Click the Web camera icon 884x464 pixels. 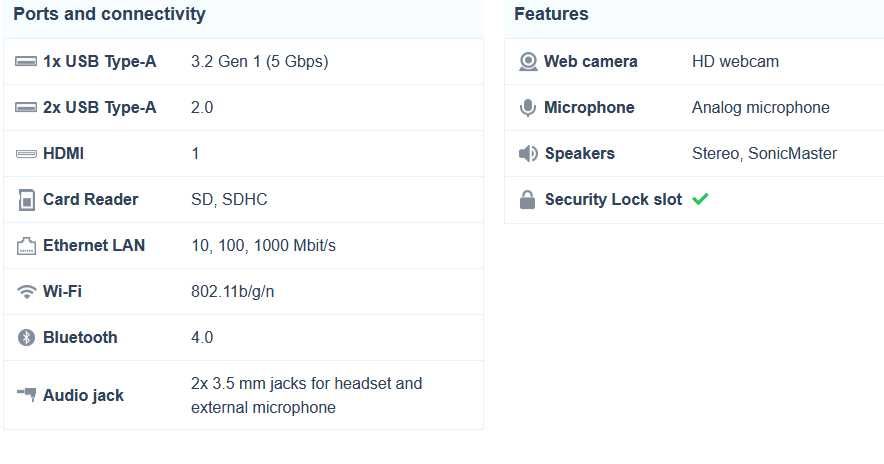click(528, 62)
